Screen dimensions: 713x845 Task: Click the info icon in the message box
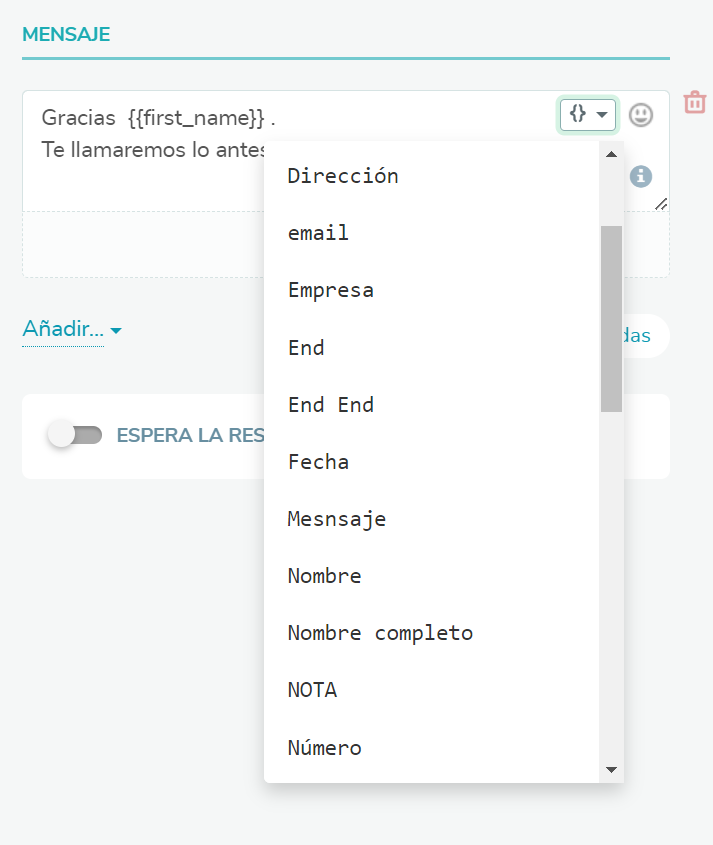coord(641,177)
